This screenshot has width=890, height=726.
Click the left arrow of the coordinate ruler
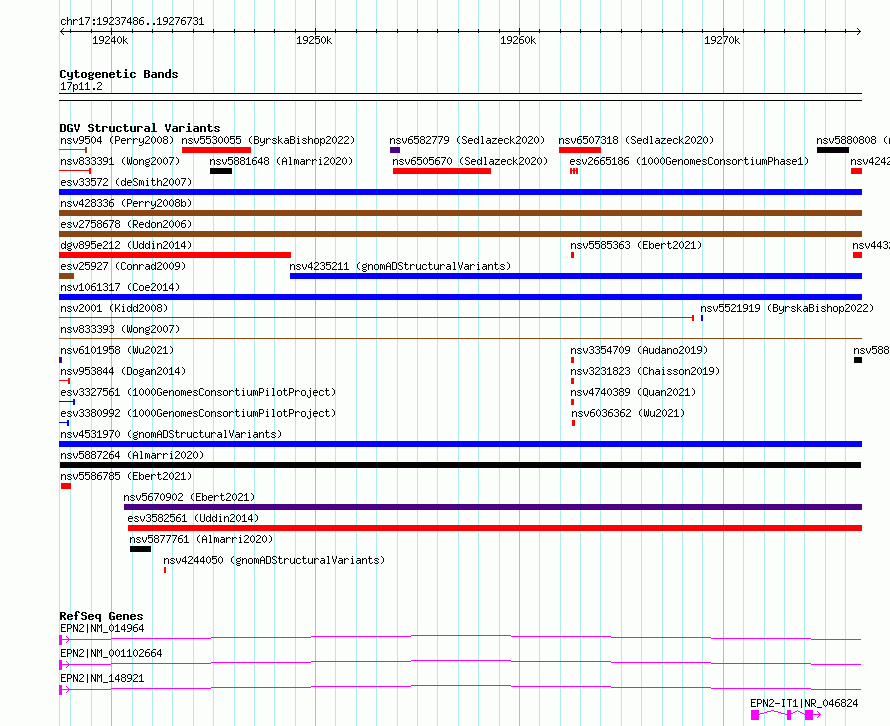(x=62, y=31)
